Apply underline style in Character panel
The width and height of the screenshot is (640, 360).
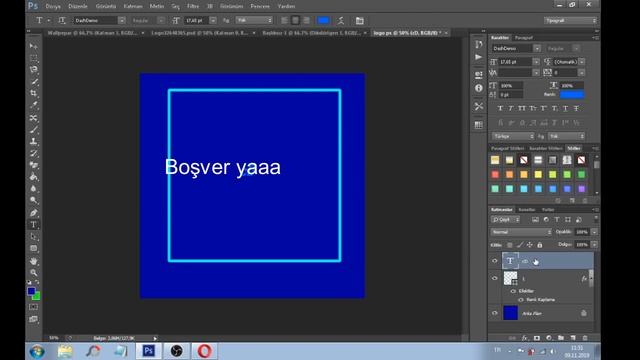point(565,108)
